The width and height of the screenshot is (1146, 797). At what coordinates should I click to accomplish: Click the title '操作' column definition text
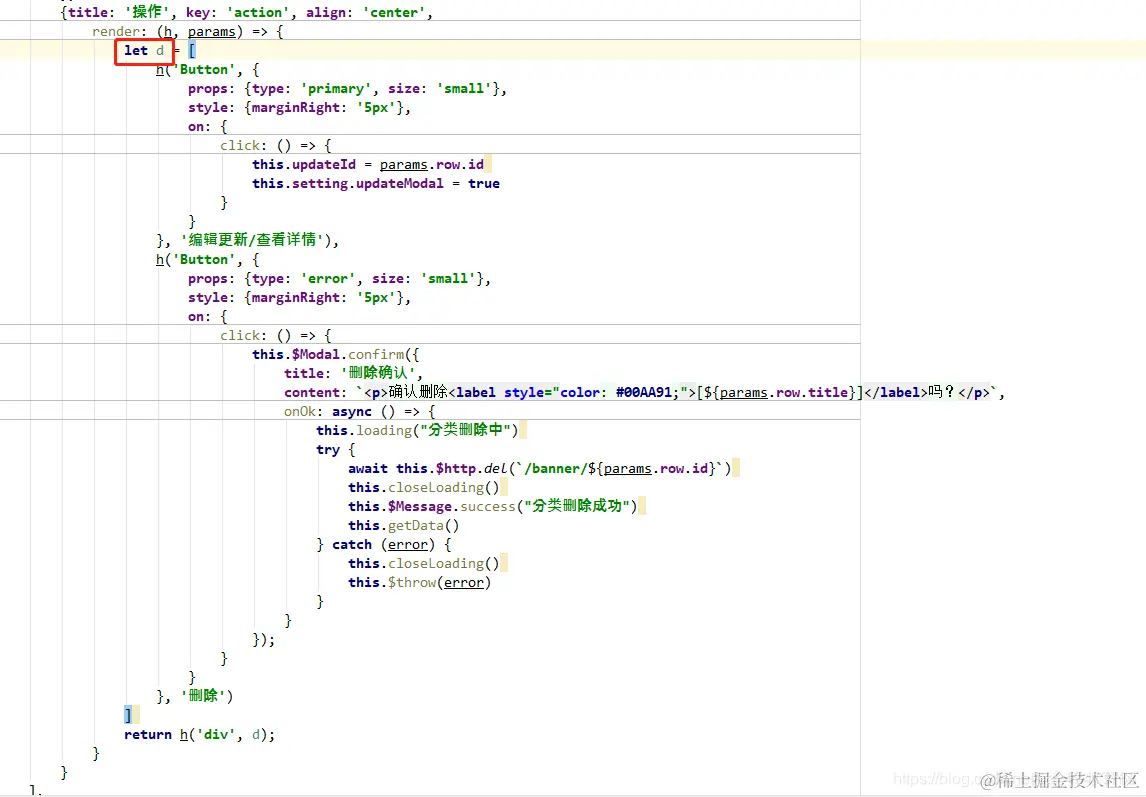[x=118, y=12]
